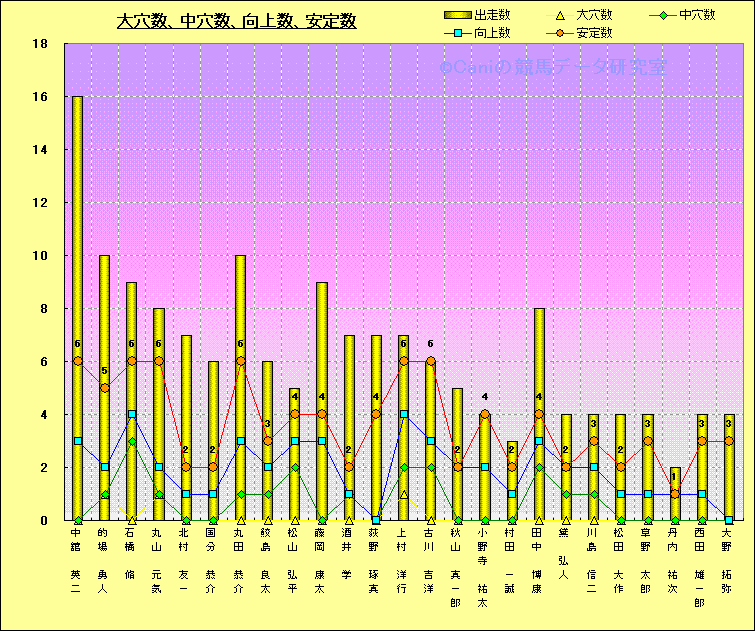Click the 大穴数 triangle legend marker
Image resolution: width=756 pixels, height=632 pixels.
558,15
